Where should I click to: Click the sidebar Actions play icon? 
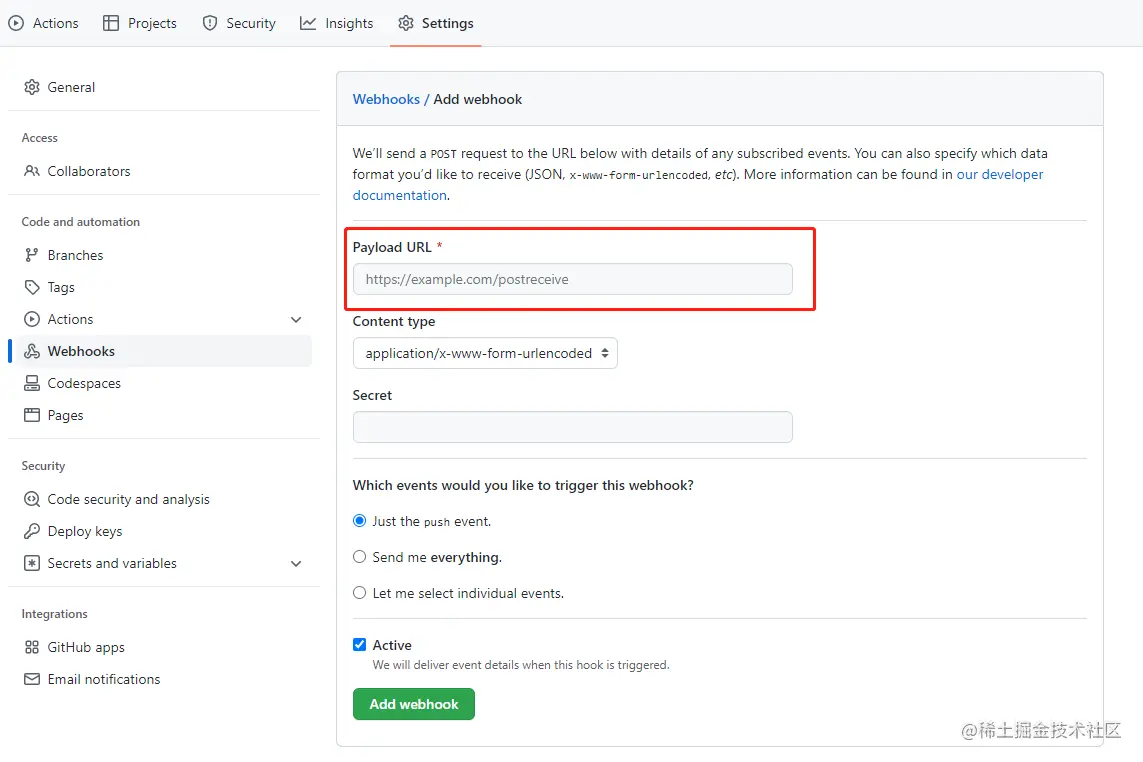tap(32, 319)
